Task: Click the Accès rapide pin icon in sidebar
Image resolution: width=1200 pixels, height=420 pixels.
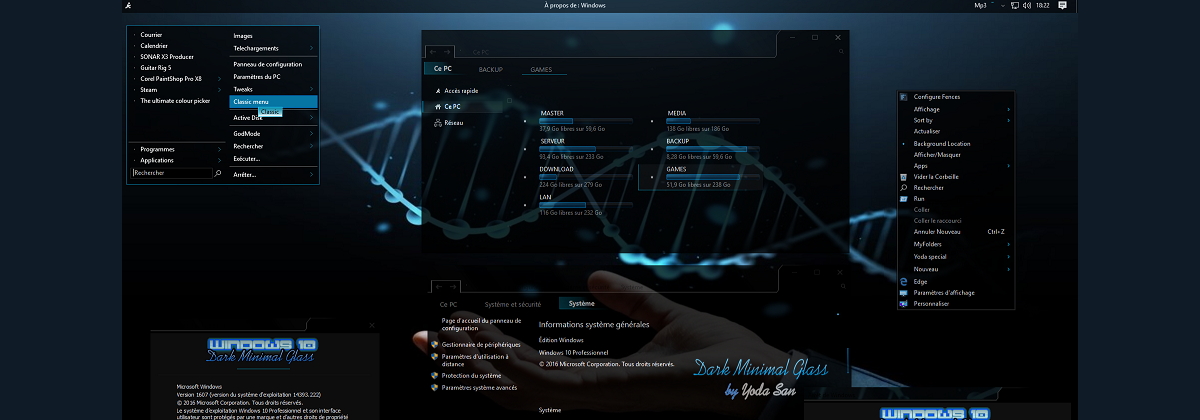Action: 438,90
